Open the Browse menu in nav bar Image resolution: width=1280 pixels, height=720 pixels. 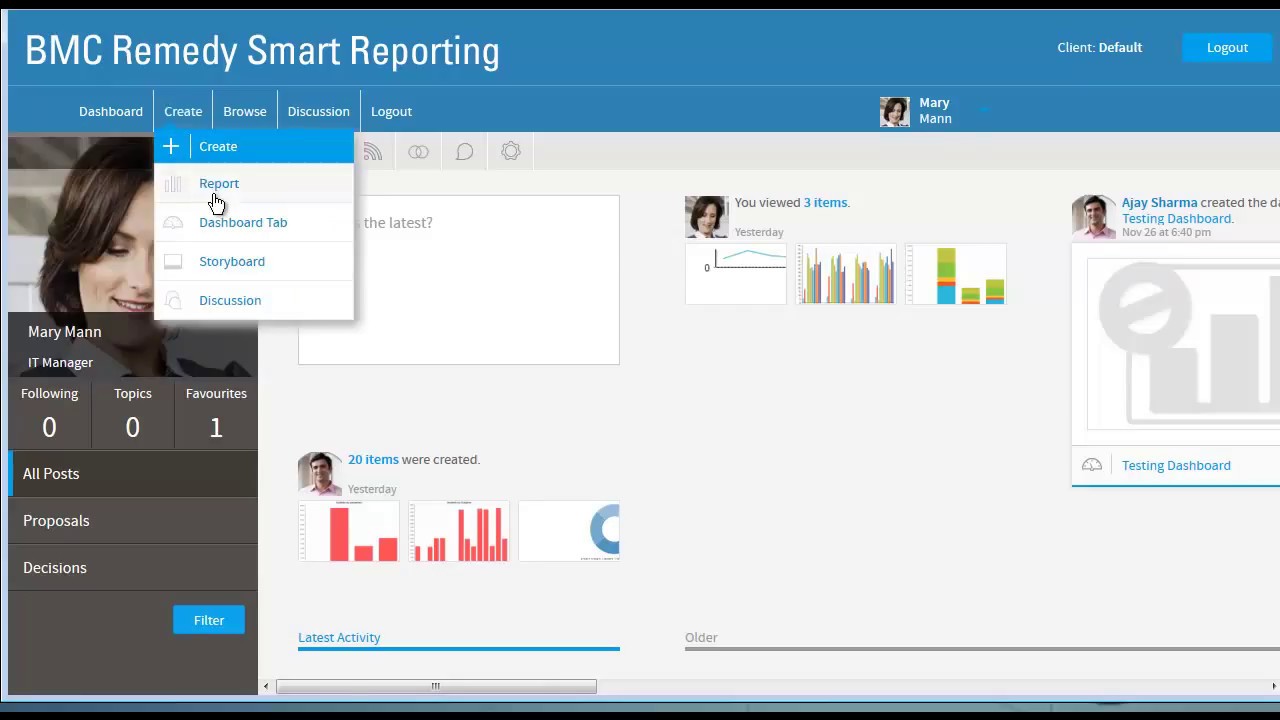click(245, 111)
